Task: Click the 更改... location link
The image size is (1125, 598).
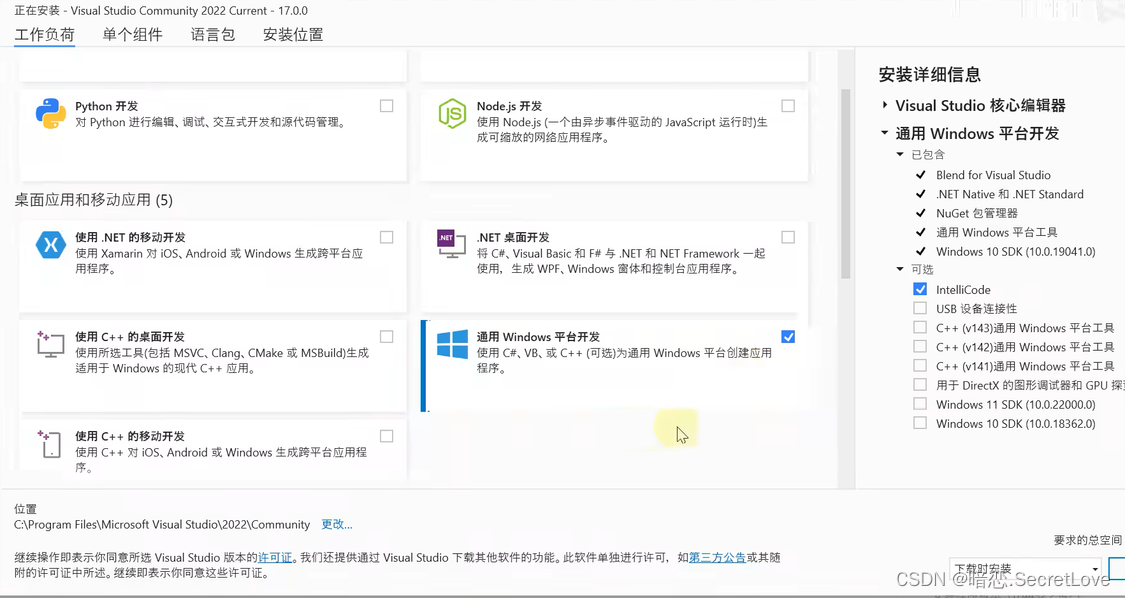Action: [x=336, y=524]
